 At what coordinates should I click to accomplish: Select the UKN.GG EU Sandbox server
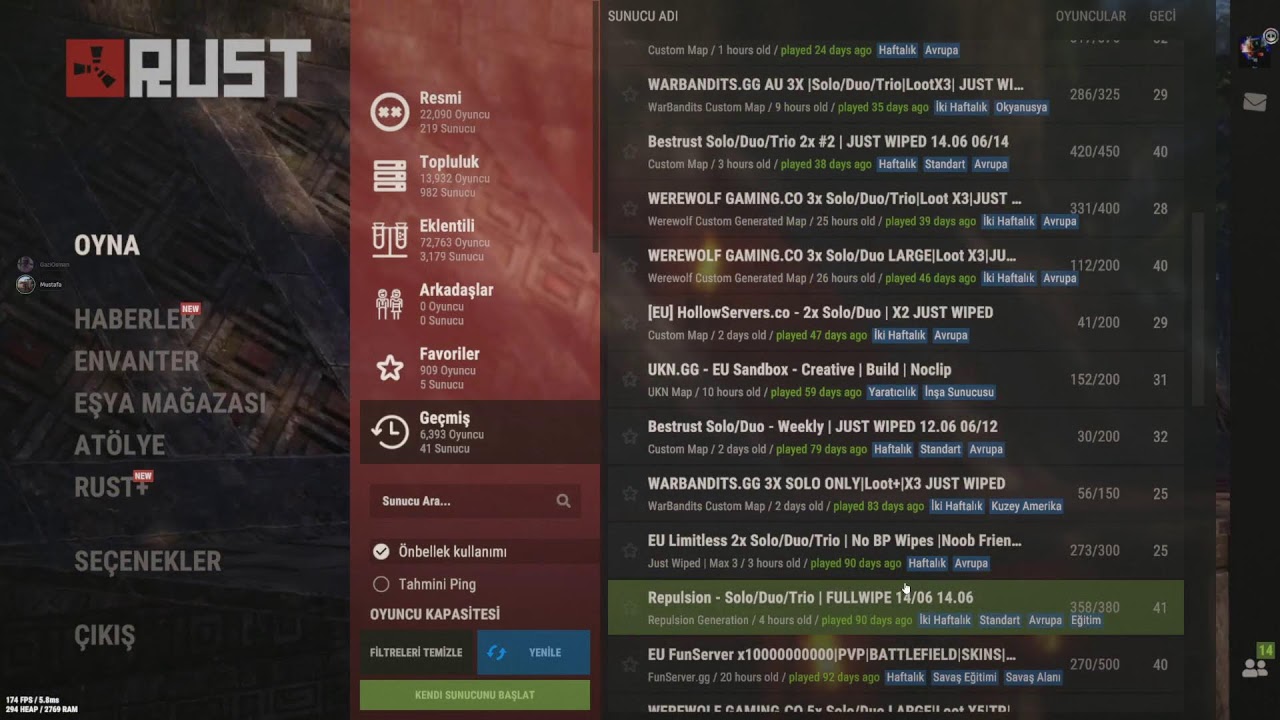tap(896, 380)
